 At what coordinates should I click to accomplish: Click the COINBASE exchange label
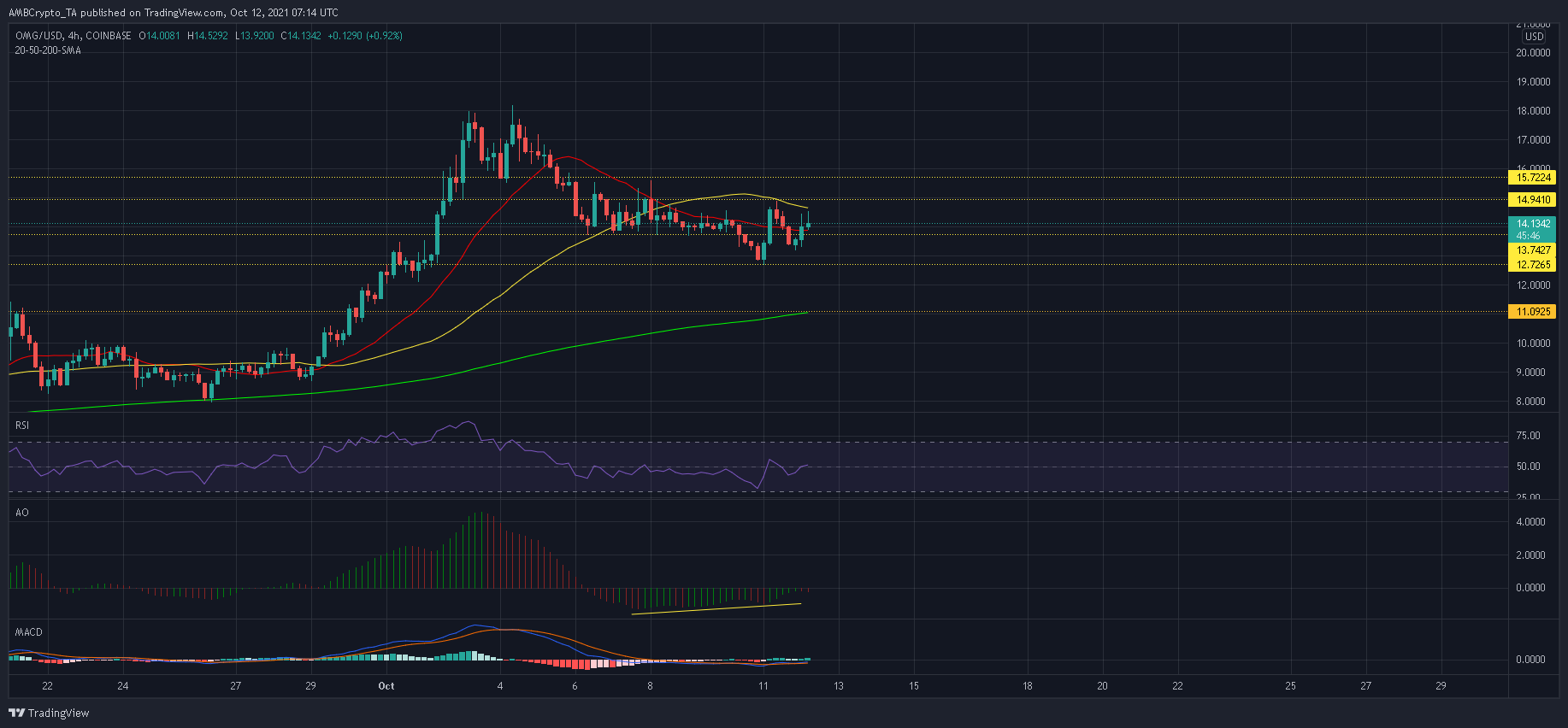(109, 36)
